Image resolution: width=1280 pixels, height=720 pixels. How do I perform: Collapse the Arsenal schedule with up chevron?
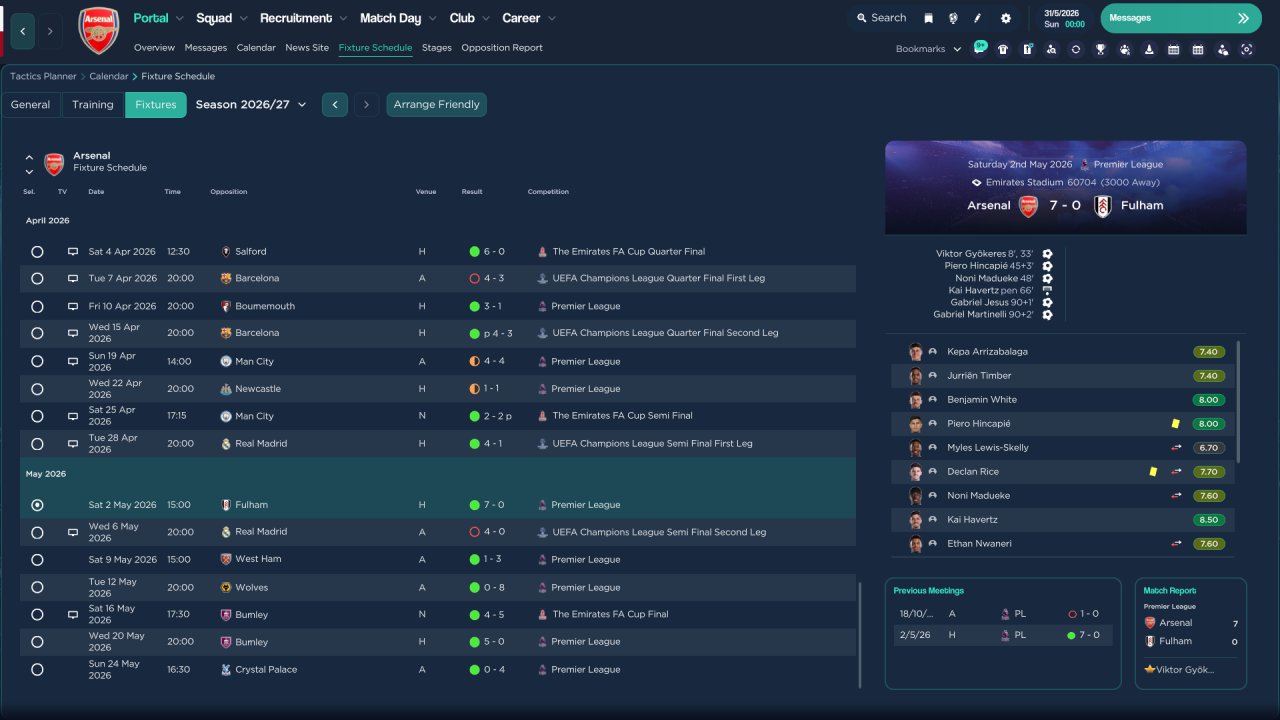click(x=29, y=157)
